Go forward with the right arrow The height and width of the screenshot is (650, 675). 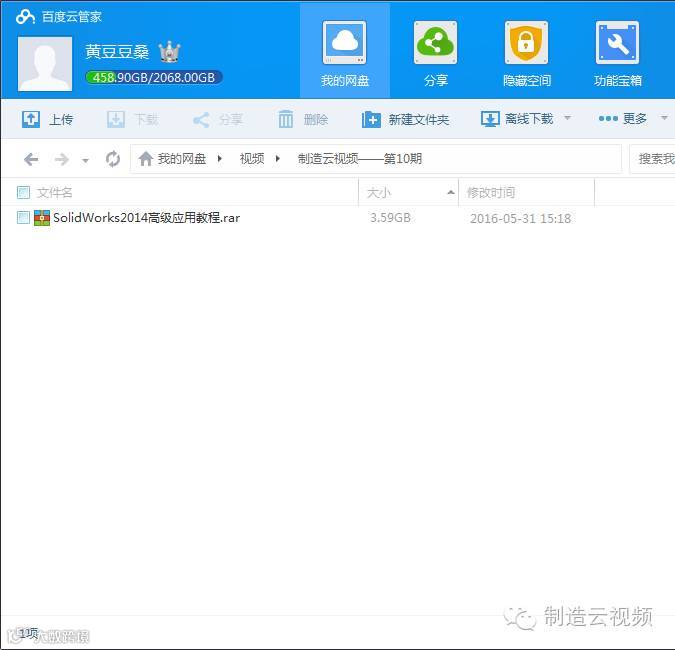pos(62,159)
